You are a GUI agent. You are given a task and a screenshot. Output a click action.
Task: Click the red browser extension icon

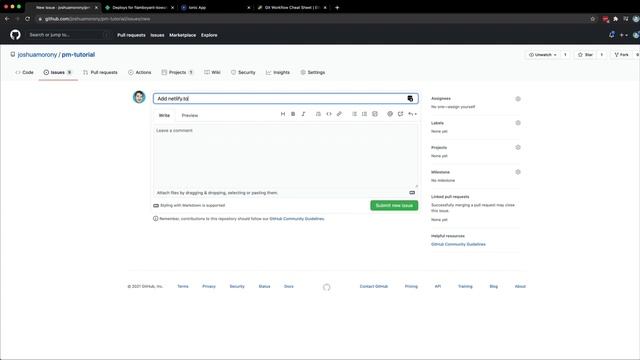click(605, 19)
